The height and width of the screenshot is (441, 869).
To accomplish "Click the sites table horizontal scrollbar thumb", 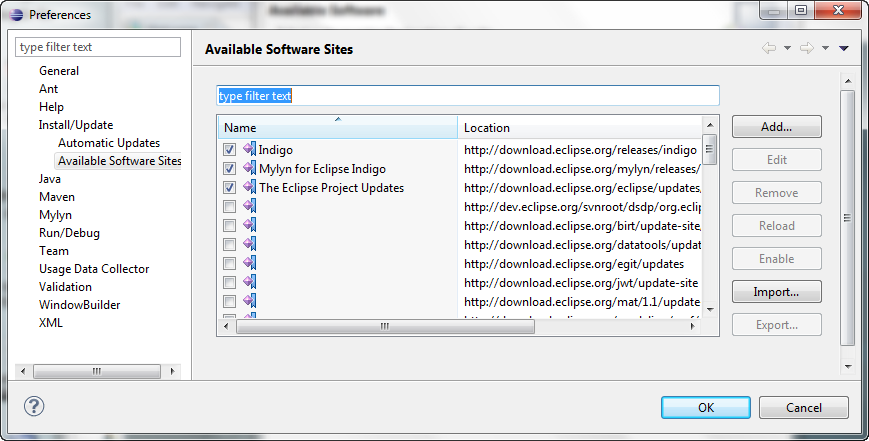I will coord(385,327).
